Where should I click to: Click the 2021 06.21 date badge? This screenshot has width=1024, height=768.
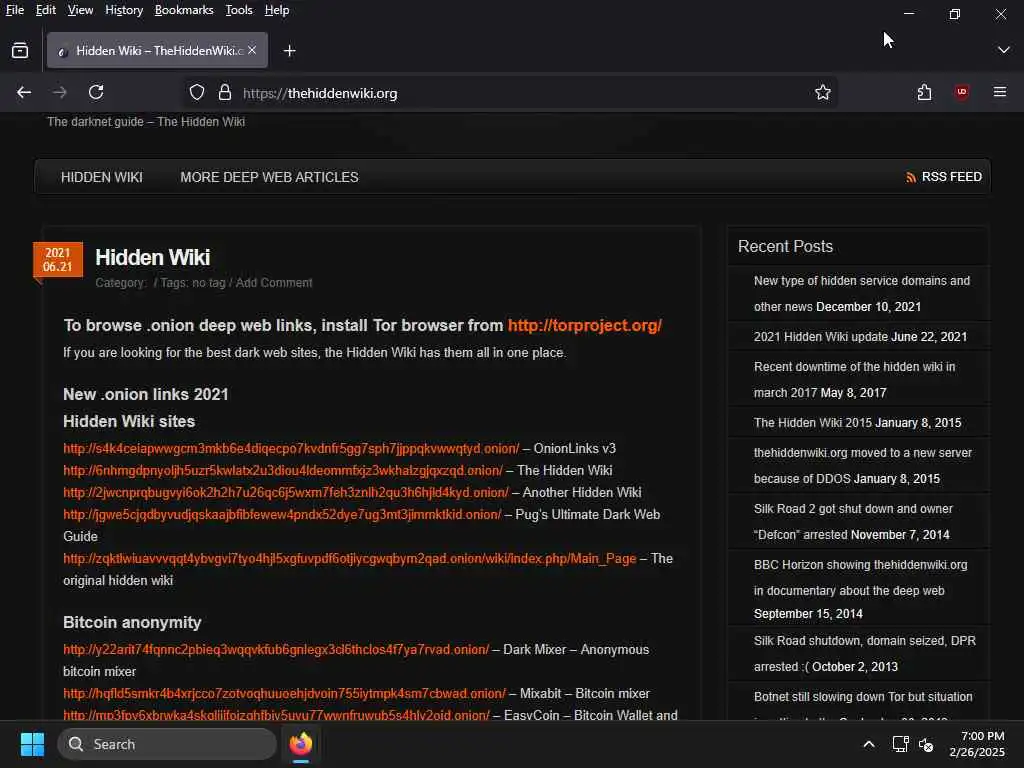pyautogui.click(x=57, y=260)
